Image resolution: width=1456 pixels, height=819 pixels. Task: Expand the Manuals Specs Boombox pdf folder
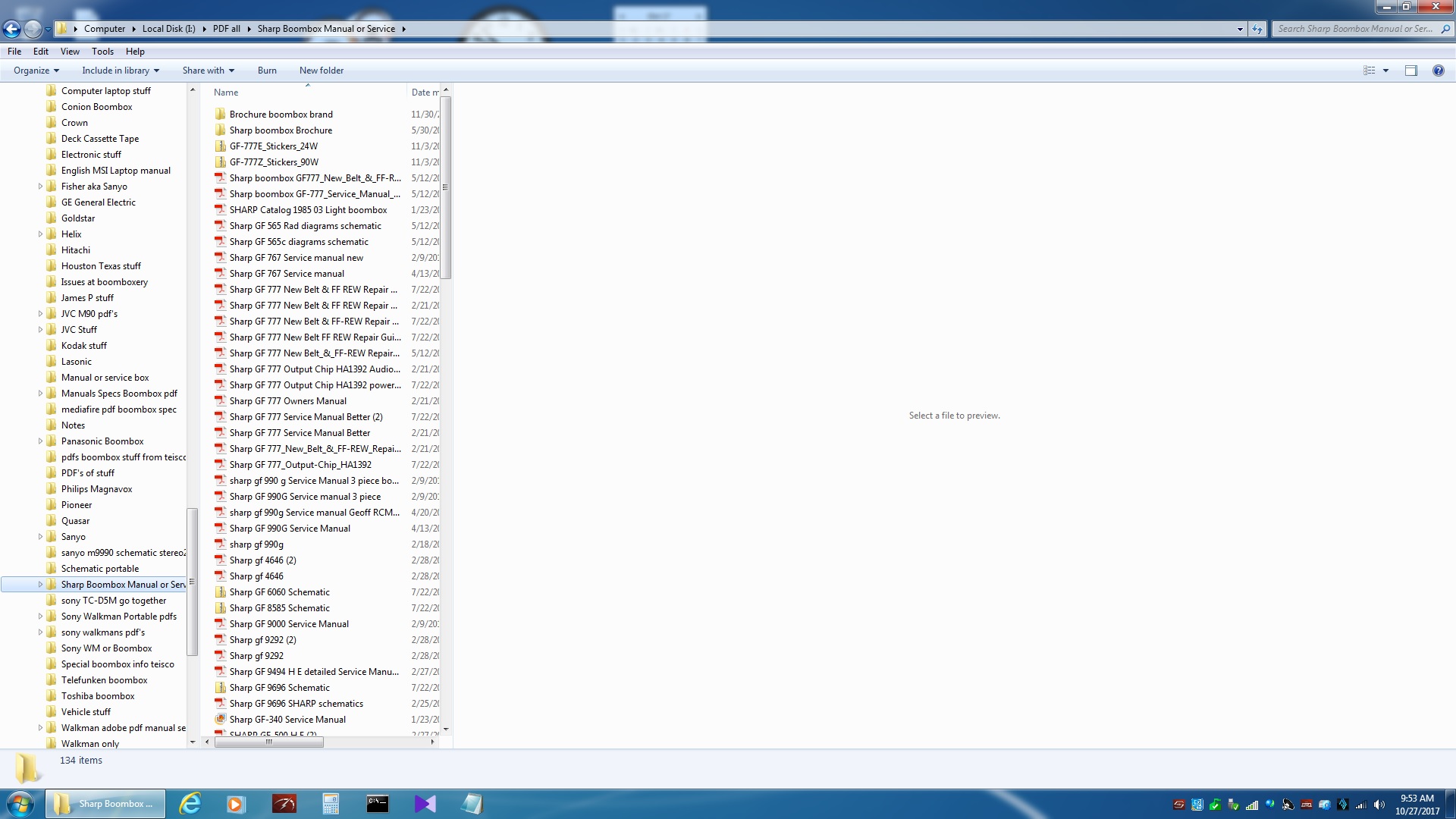[x=40, y=394]
